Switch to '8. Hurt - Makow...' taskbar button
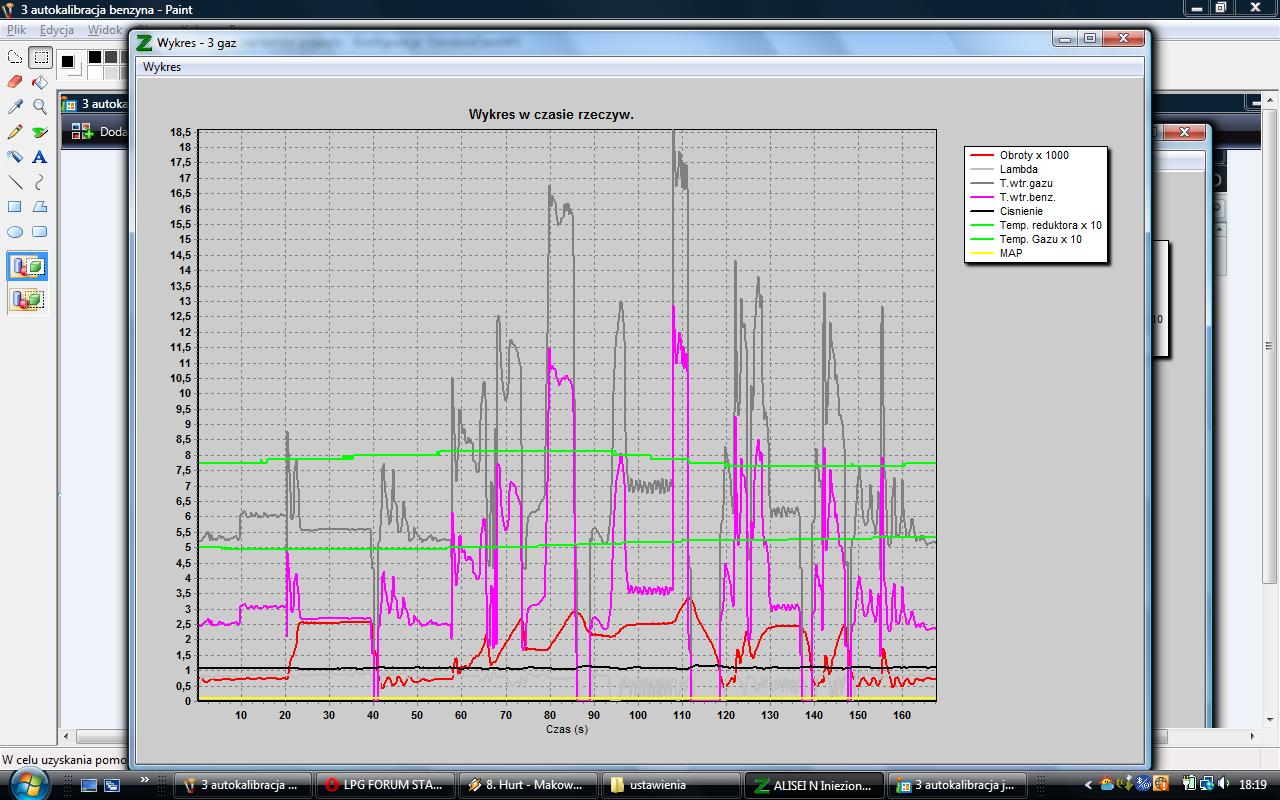1280x800 pixels. click(528, 785)
